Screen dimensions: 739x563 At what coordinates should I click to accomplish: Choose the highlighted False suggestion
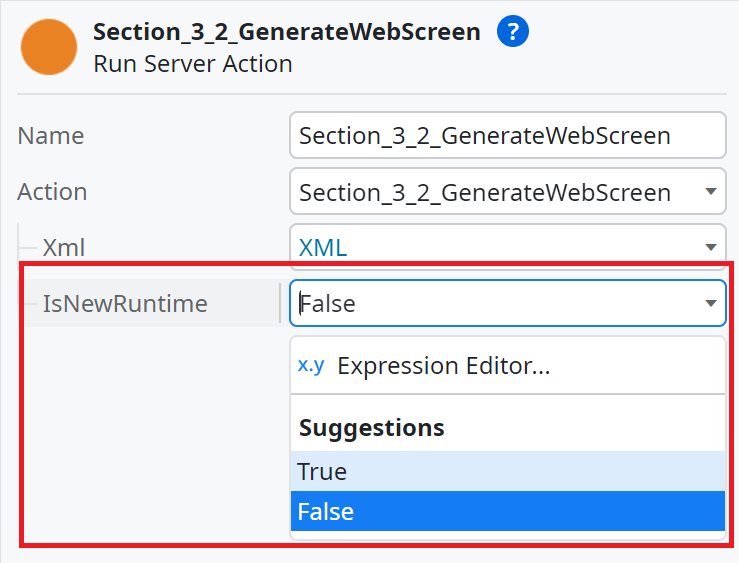click(x=326, y=512)
